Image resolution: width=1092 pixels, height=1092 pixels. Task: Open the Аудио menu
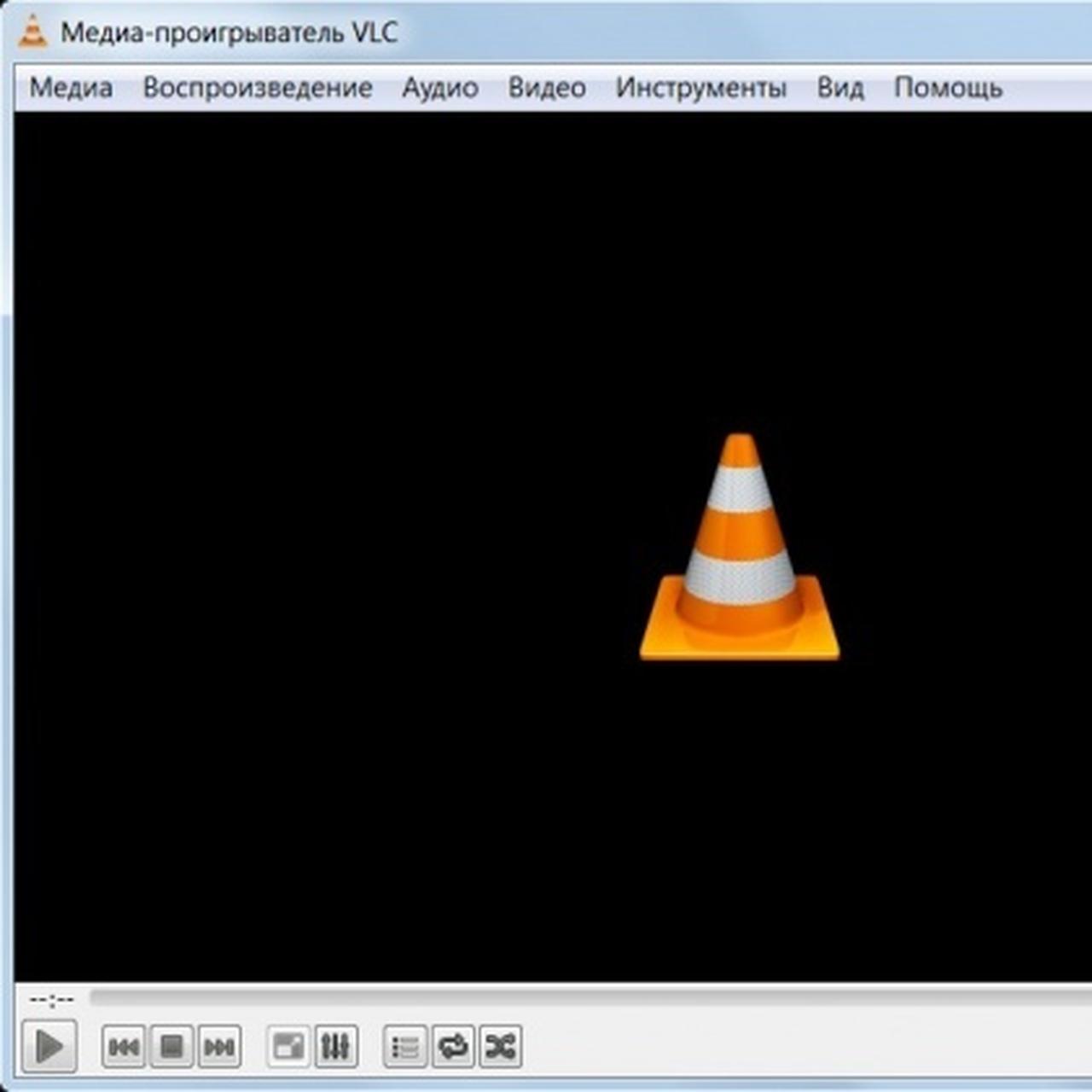coord(440,88)
